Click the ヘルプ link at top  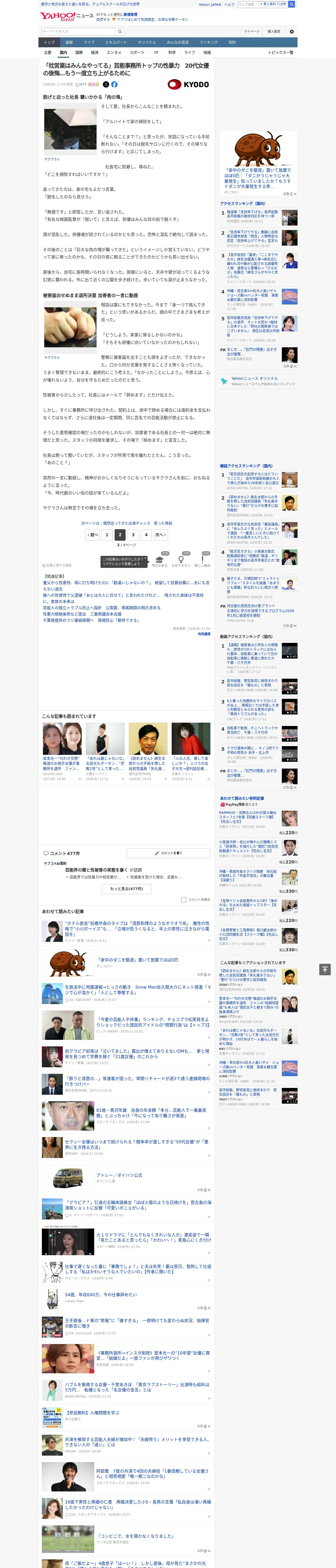click(x=229, y=4)
